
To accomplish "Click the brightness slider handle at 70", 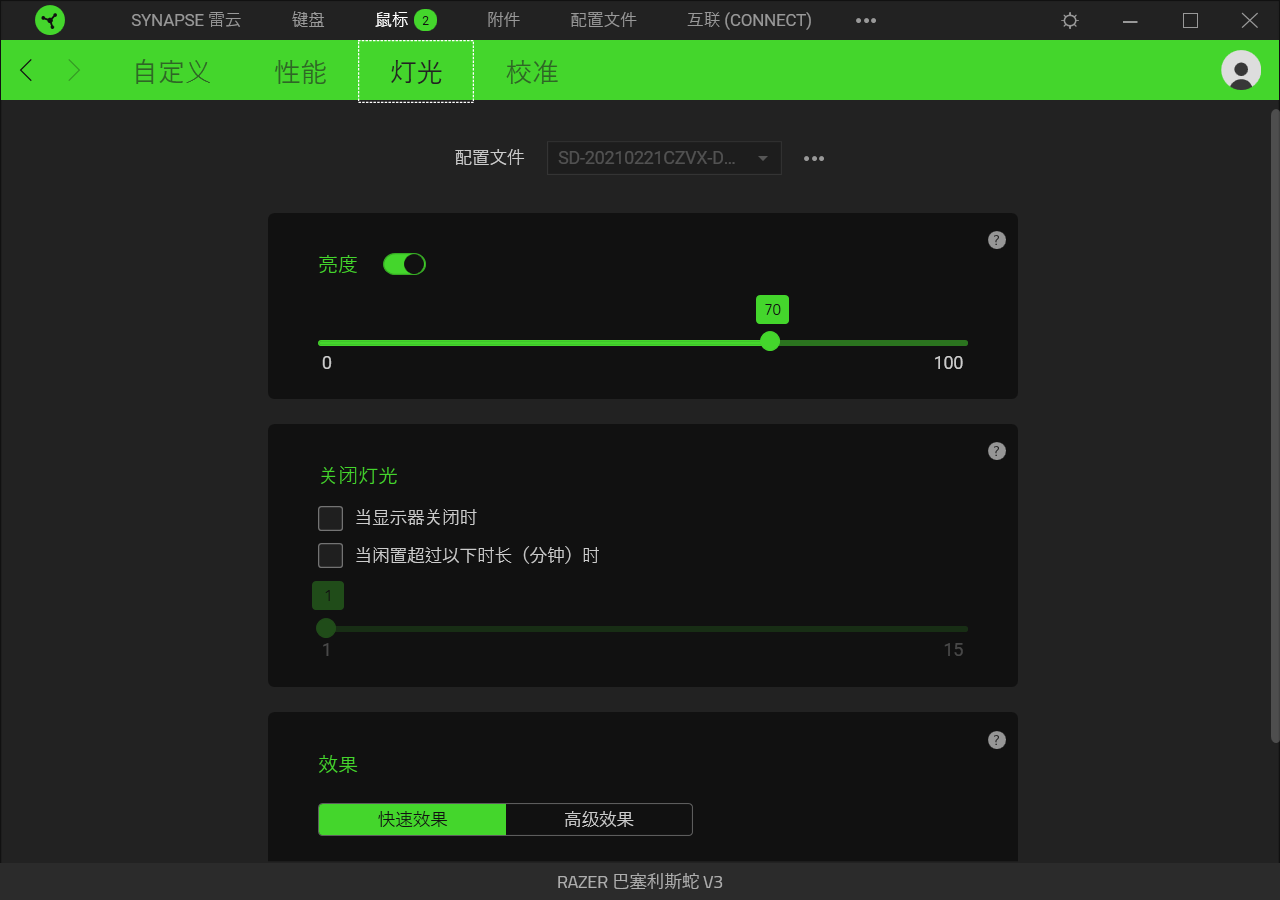I will coord(770,341).
